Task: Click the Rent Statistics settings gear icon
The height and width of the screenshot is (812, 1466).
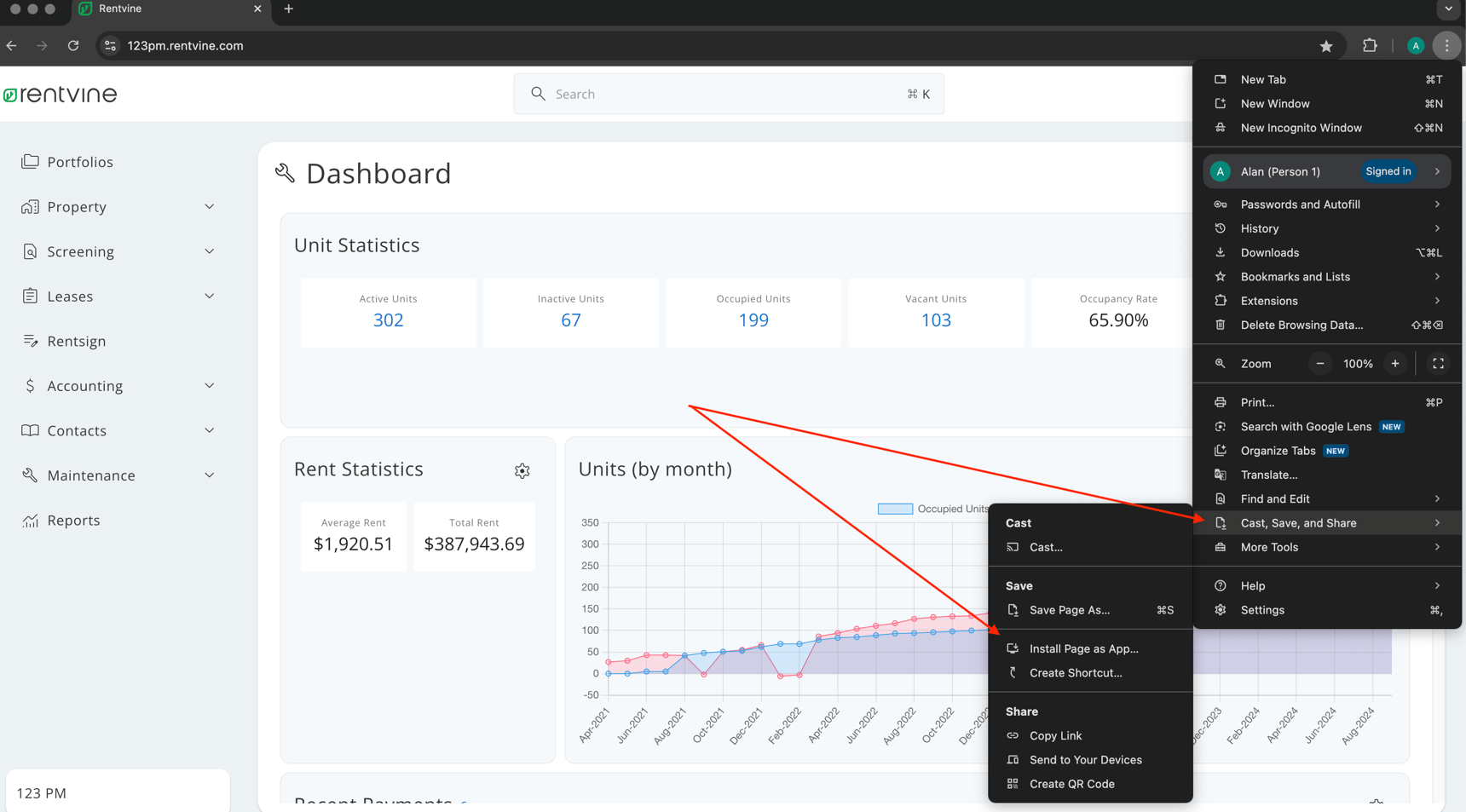Action: [522, 471]
